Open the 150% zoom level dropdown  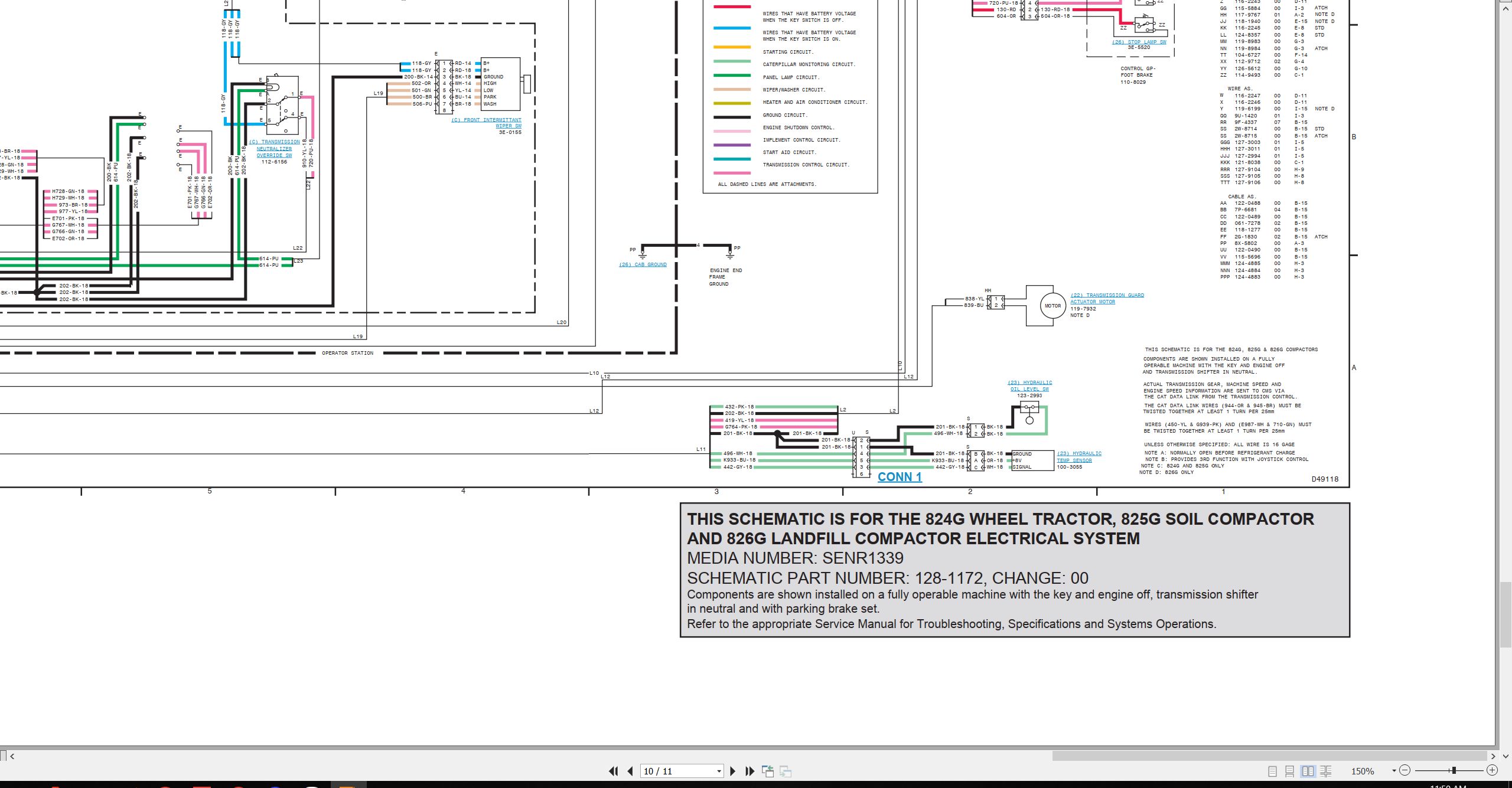(1394, 771)
